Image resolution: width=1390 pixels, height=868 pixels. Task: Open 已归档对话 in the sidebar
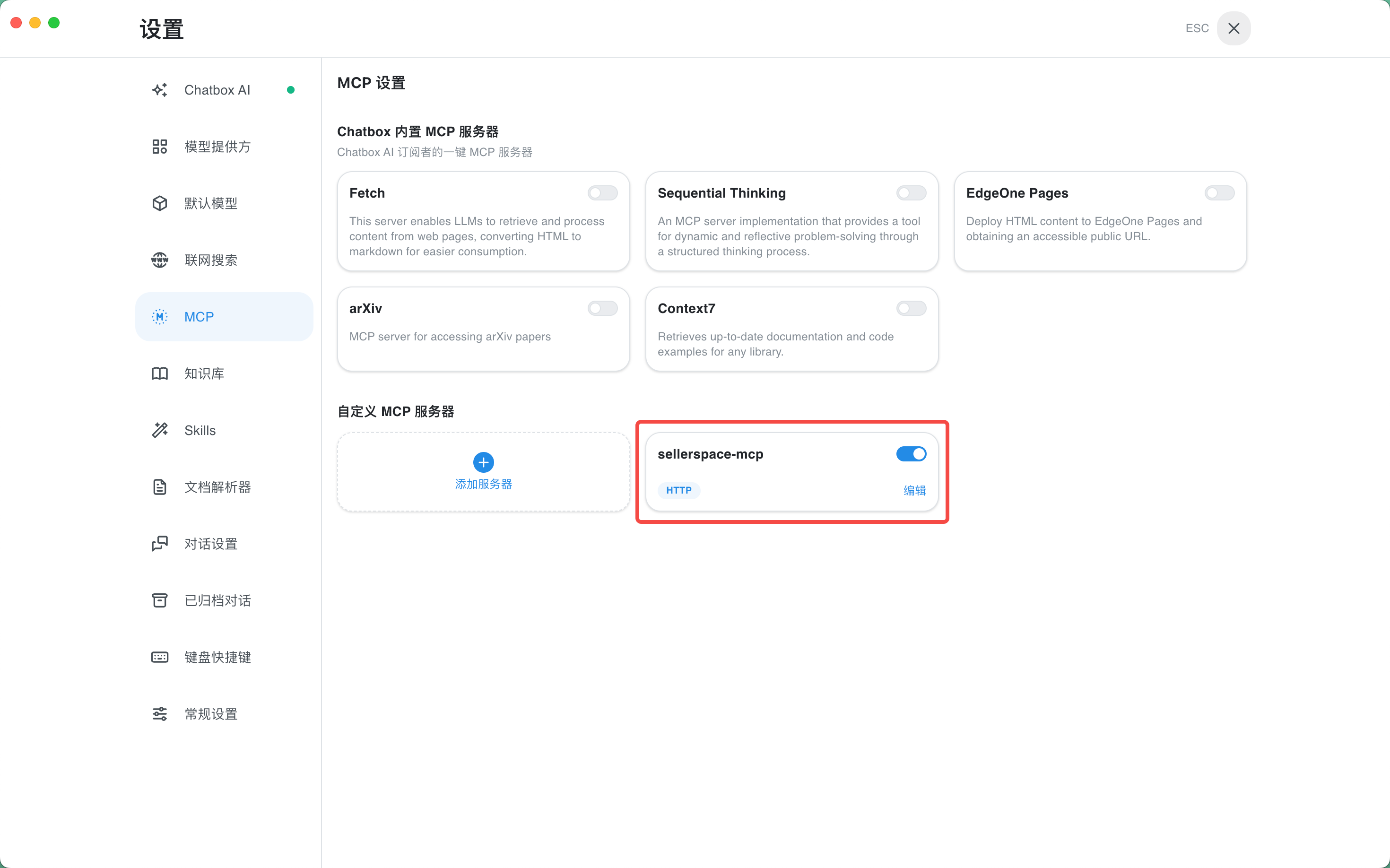[x=224, y=600]
